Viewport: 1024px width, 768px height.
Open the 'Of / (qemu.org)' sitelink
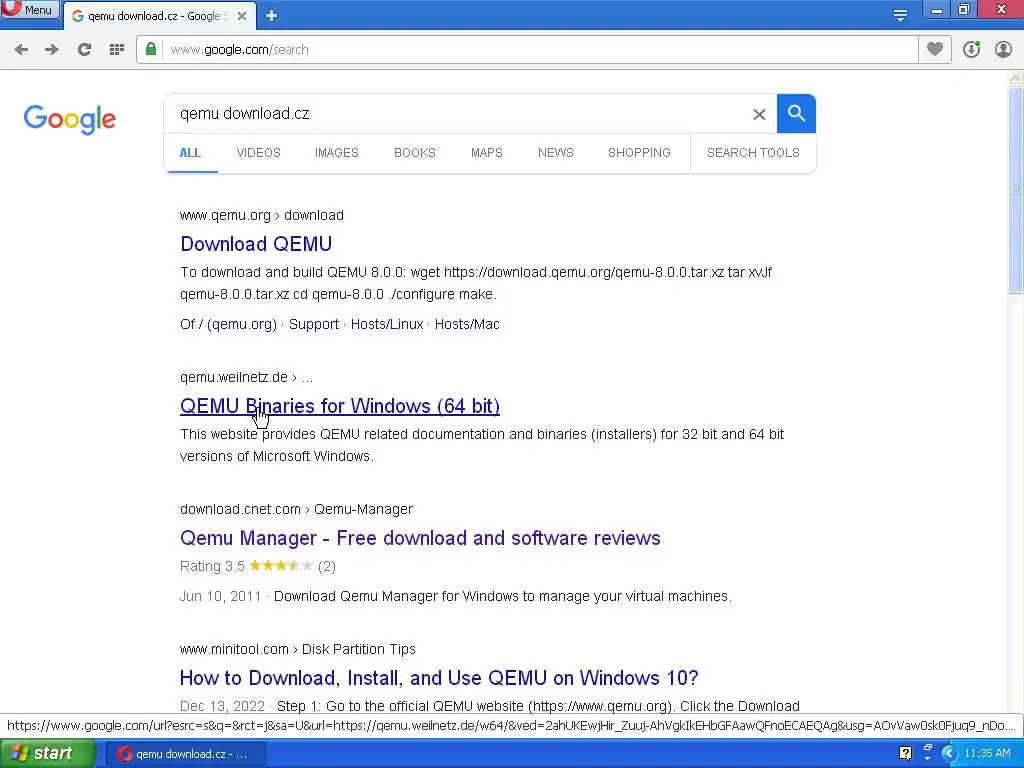[228, 324]
